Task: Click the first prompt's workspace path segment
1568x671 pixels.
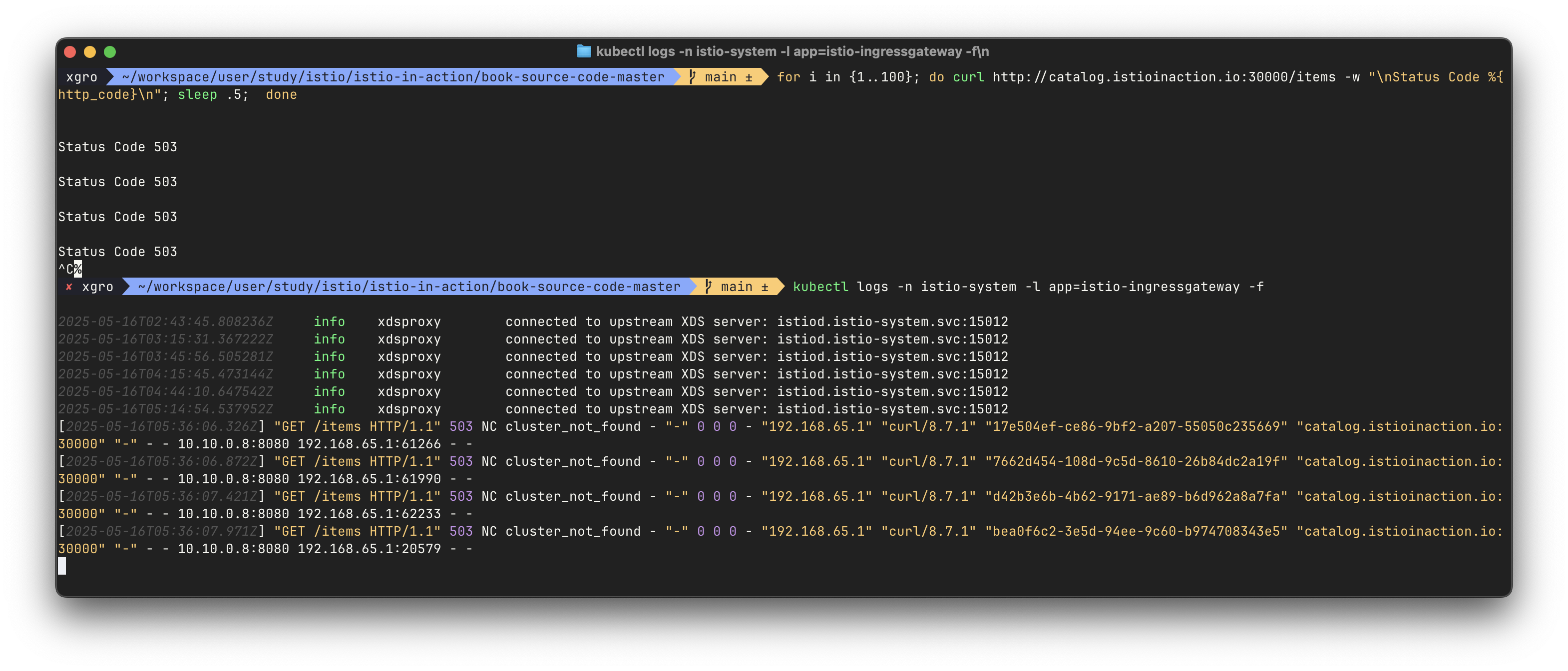Action: pyautogui.click(x=393, y=77)
